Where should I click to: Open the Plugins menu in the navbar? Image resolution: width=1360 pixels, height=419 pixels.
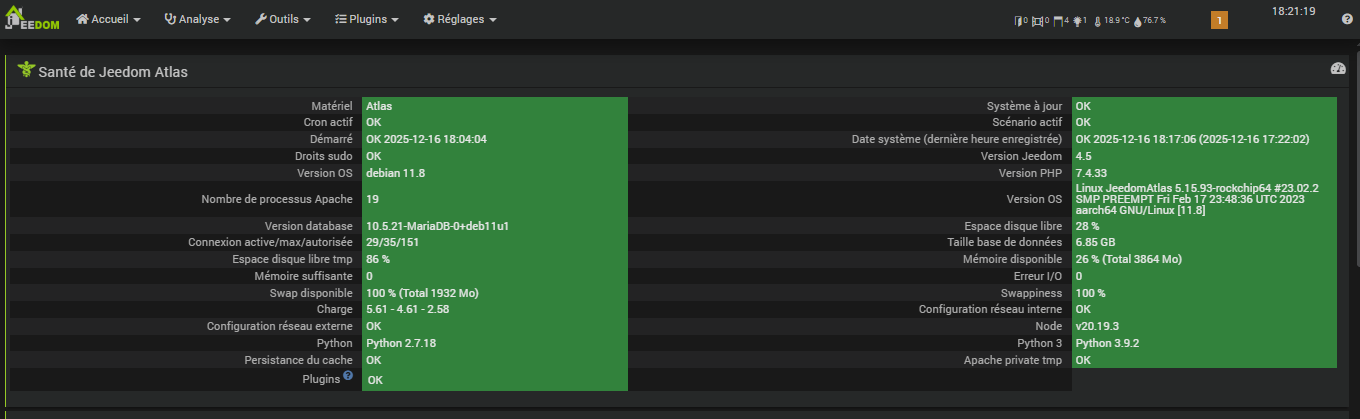tap(366, 19)
